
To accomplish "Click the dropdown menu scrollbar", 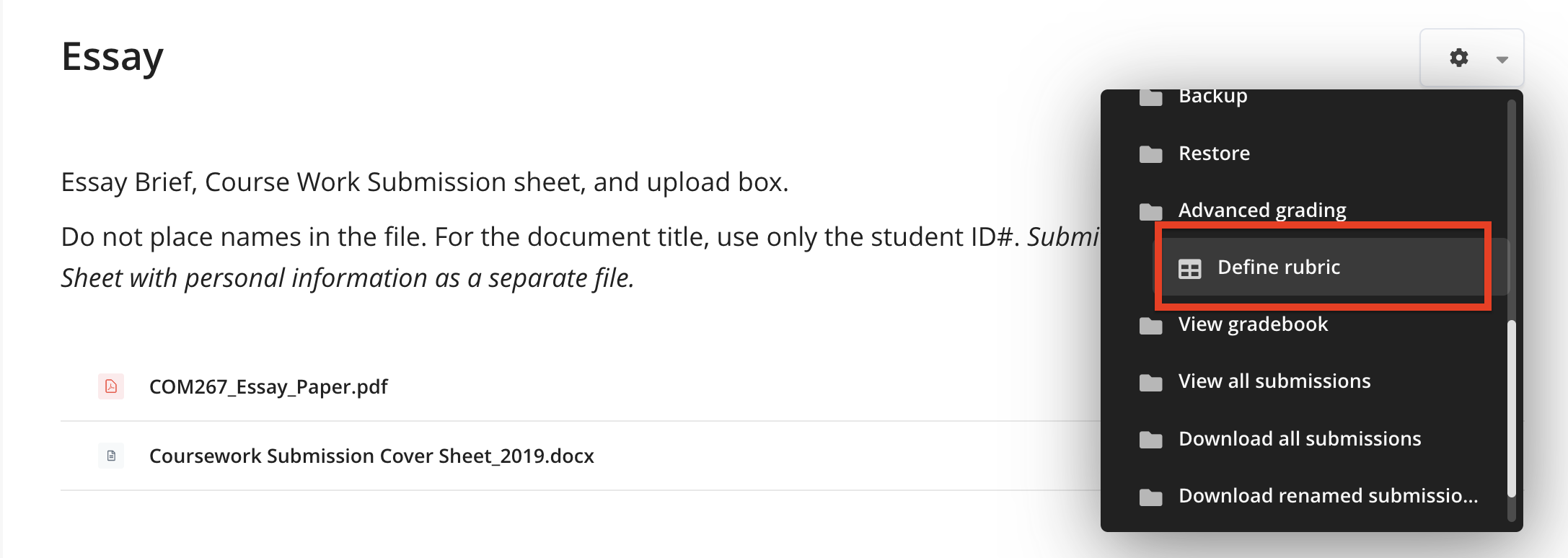I will point(1511,408).
